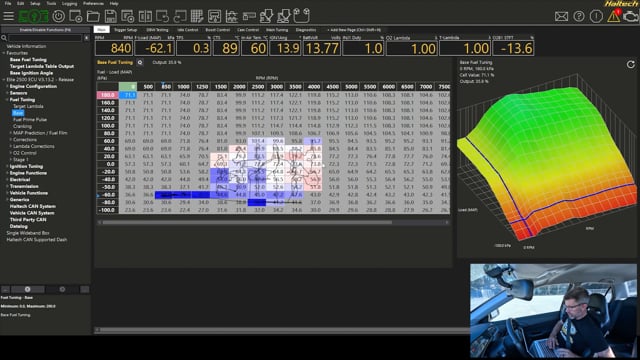Click Enable/Disable Functions button

45,30
